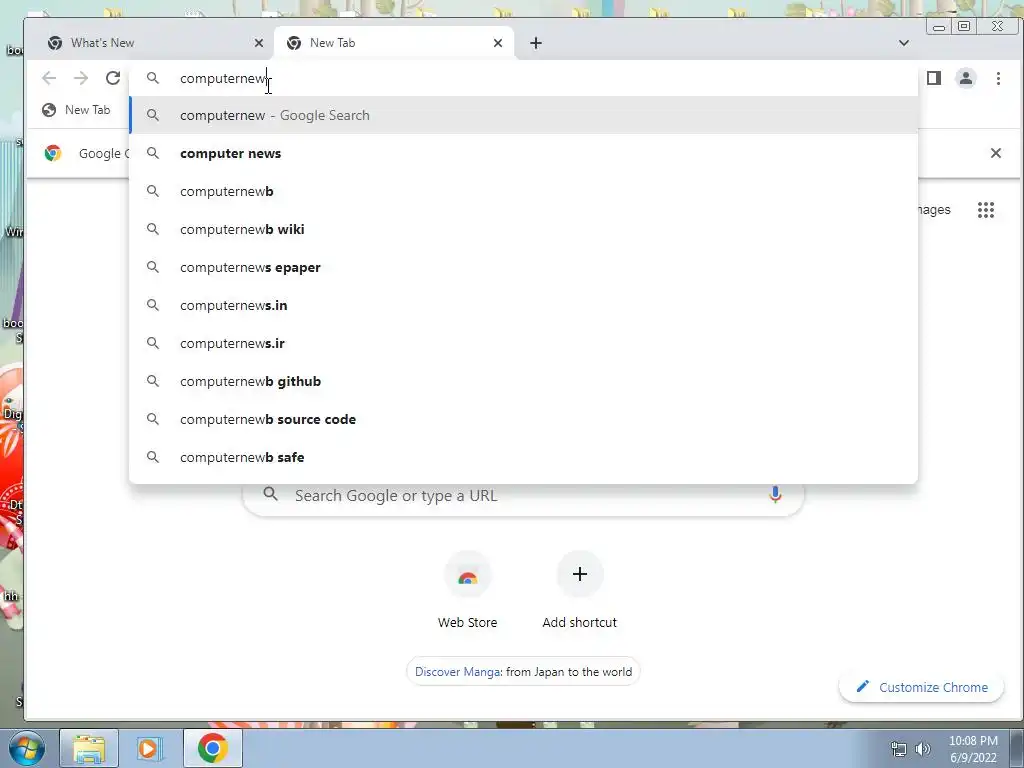The image size is (1024, 768).
Task: Expand the tab search chevron
Action: 904,43
